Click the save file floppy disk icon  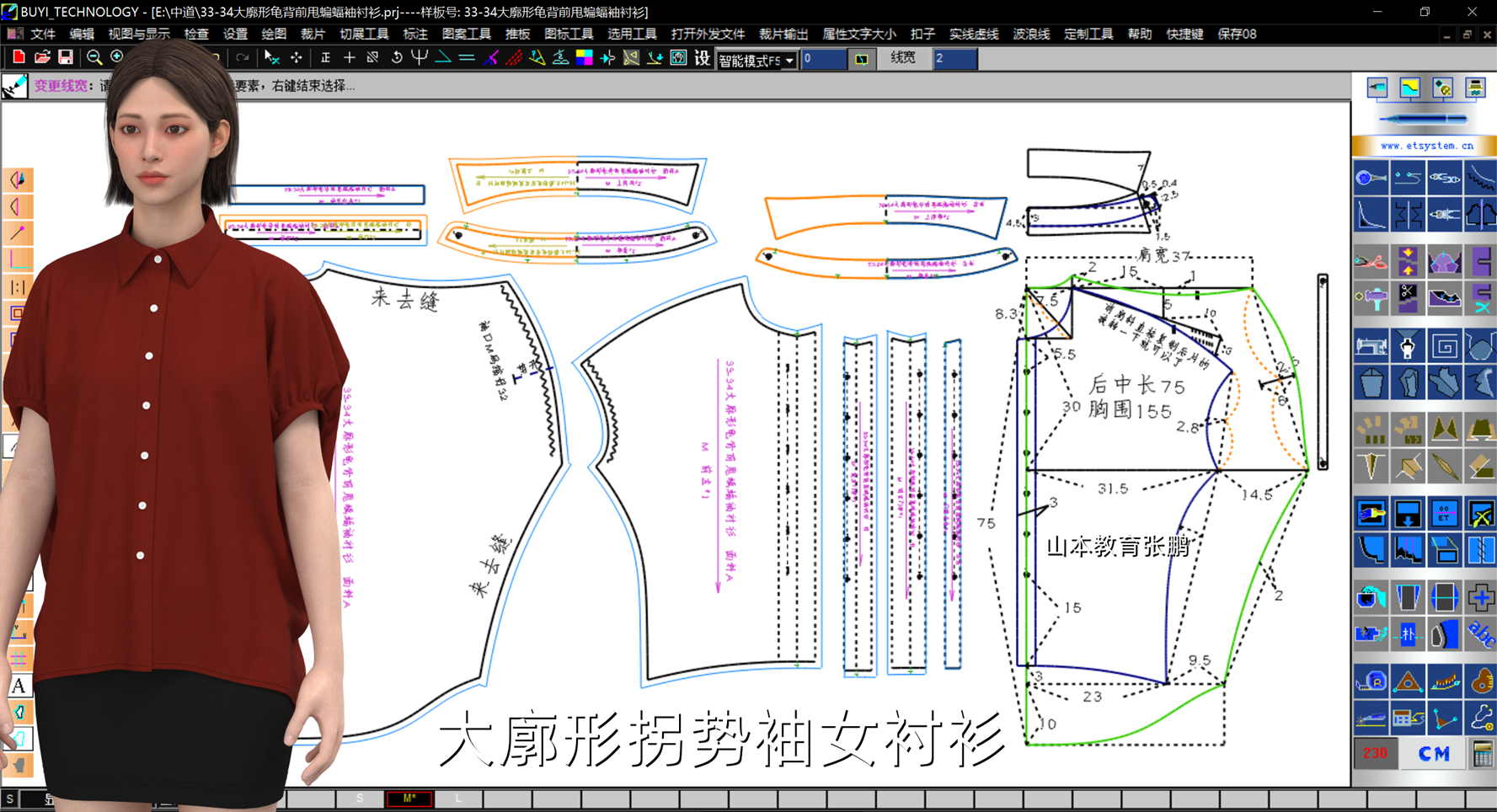point(65,57)
